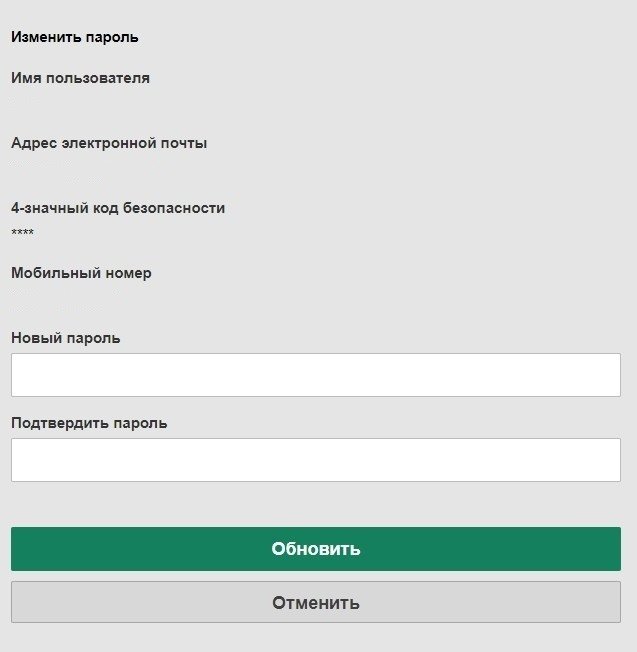The height and width of the screenshot is (652, 637).
Task: Activate the confirm password entry box
Action: (316, 460)
